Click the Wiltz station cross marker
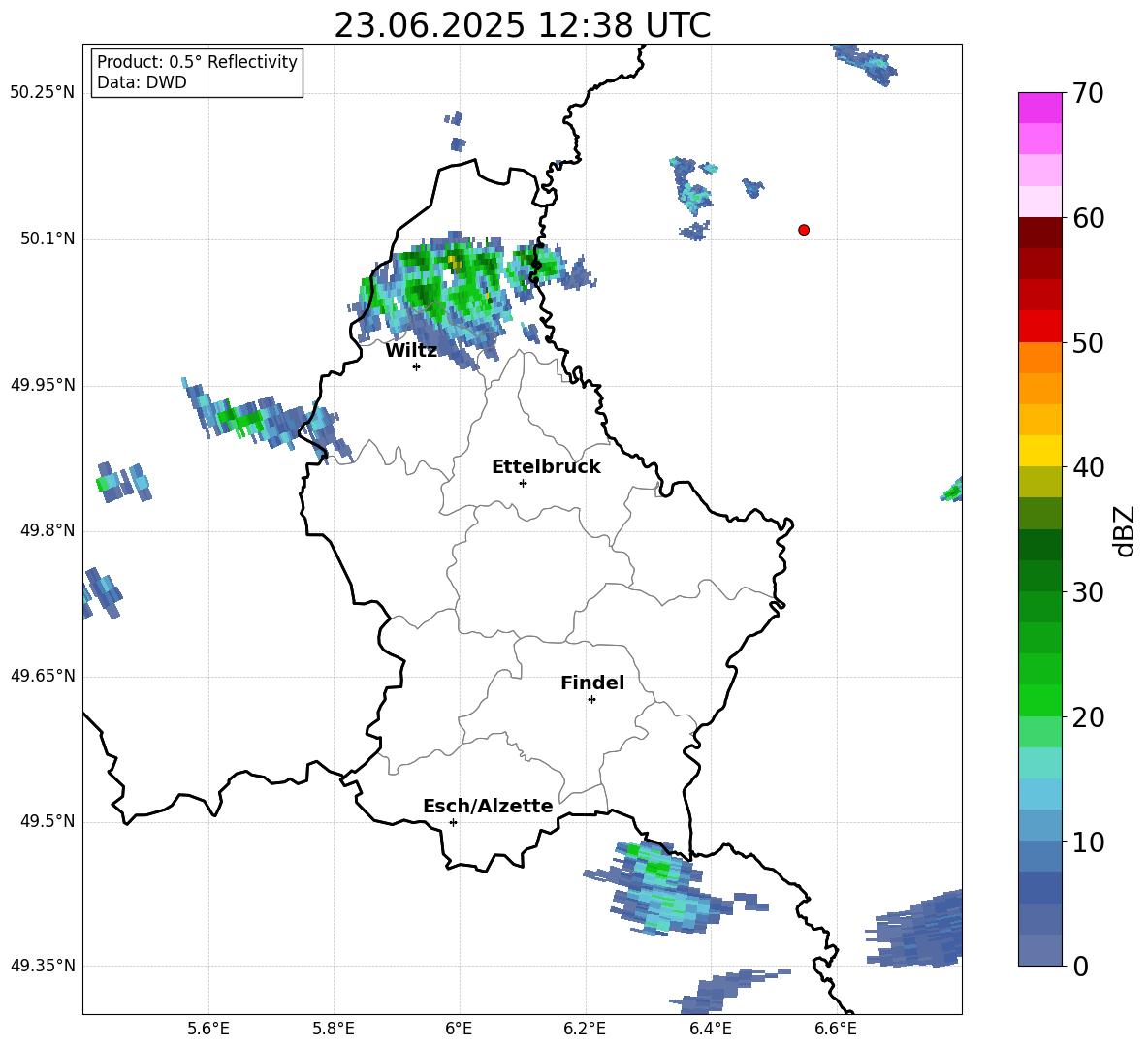 click(x=417, y=366)
